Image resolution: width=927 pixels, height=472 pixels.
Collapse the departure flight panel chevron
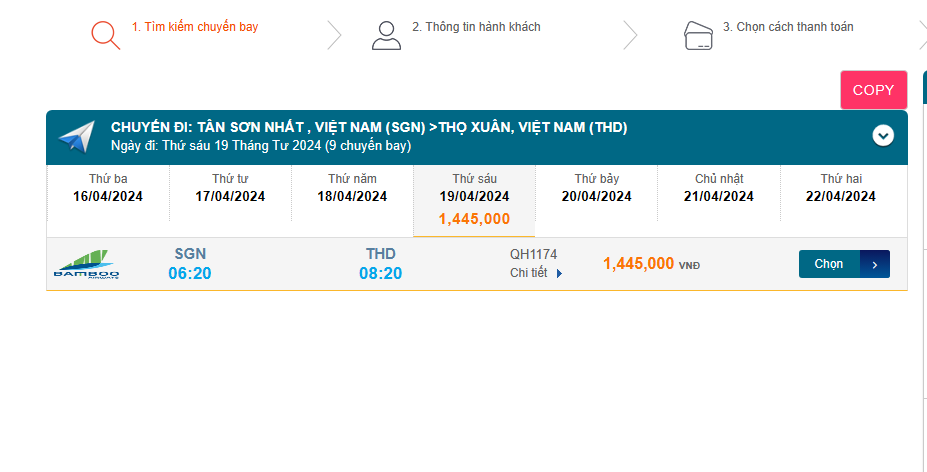pyautogui.click(x=883, y=135)
